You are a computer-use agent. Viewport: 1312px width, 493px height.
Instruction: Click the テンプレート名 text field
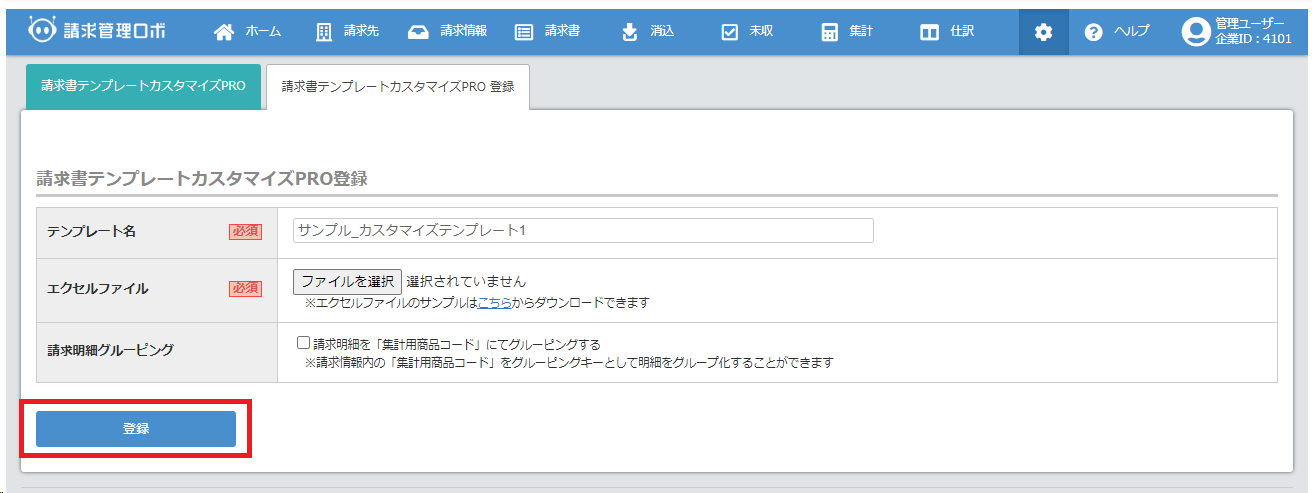(x=583, y=231)
